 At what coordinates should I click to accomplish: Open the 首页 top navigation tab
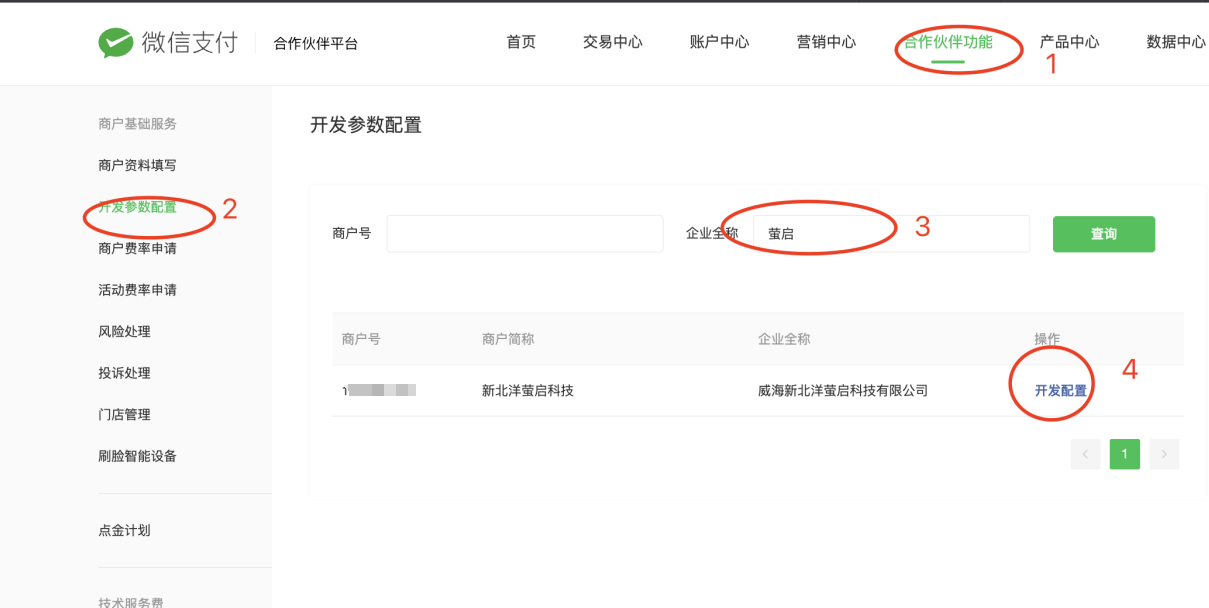pos(521,42)
